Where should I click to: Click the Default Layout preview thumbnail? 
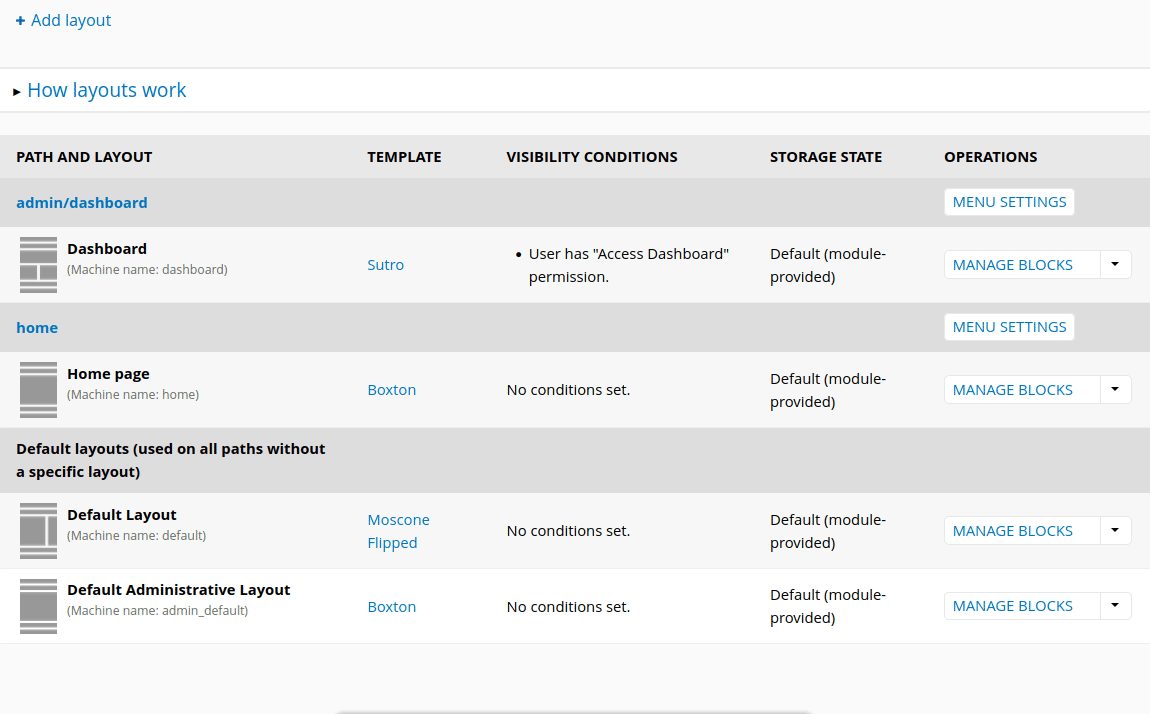pyautogui.click(x=38, y=530)
